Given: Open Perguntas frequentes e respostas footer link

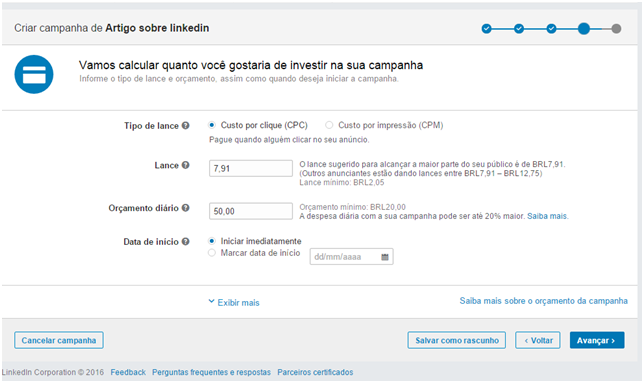Looking at the screenshot, I should (212, 372).
